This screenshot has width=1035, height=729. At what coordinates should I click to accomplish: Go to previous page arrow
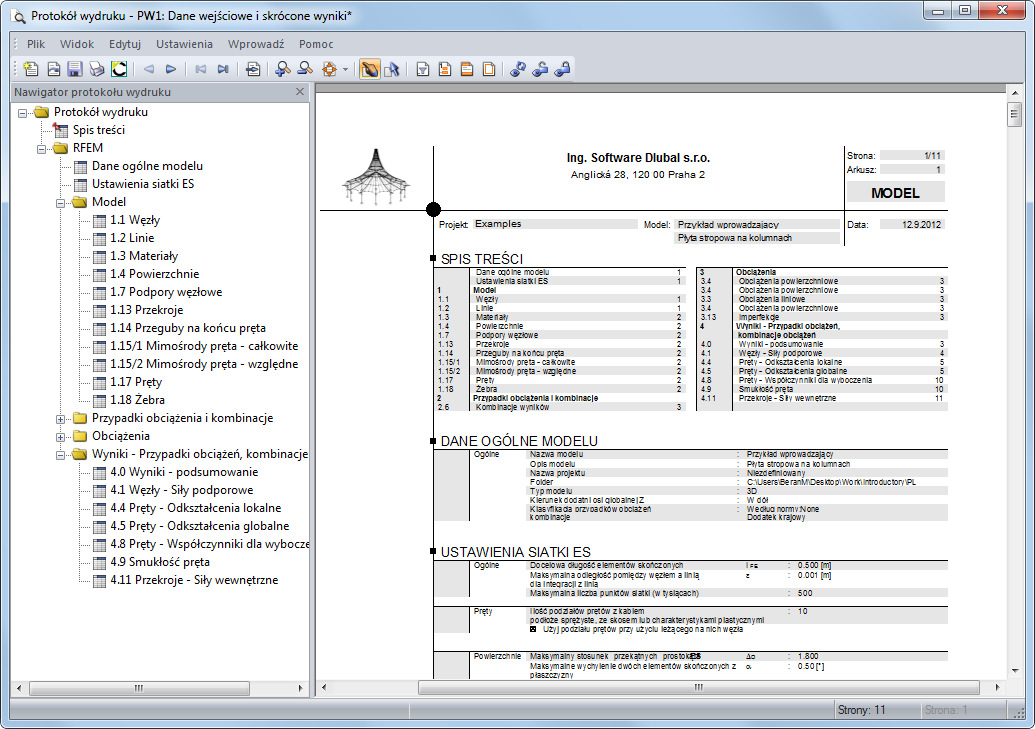click(149, 69)
